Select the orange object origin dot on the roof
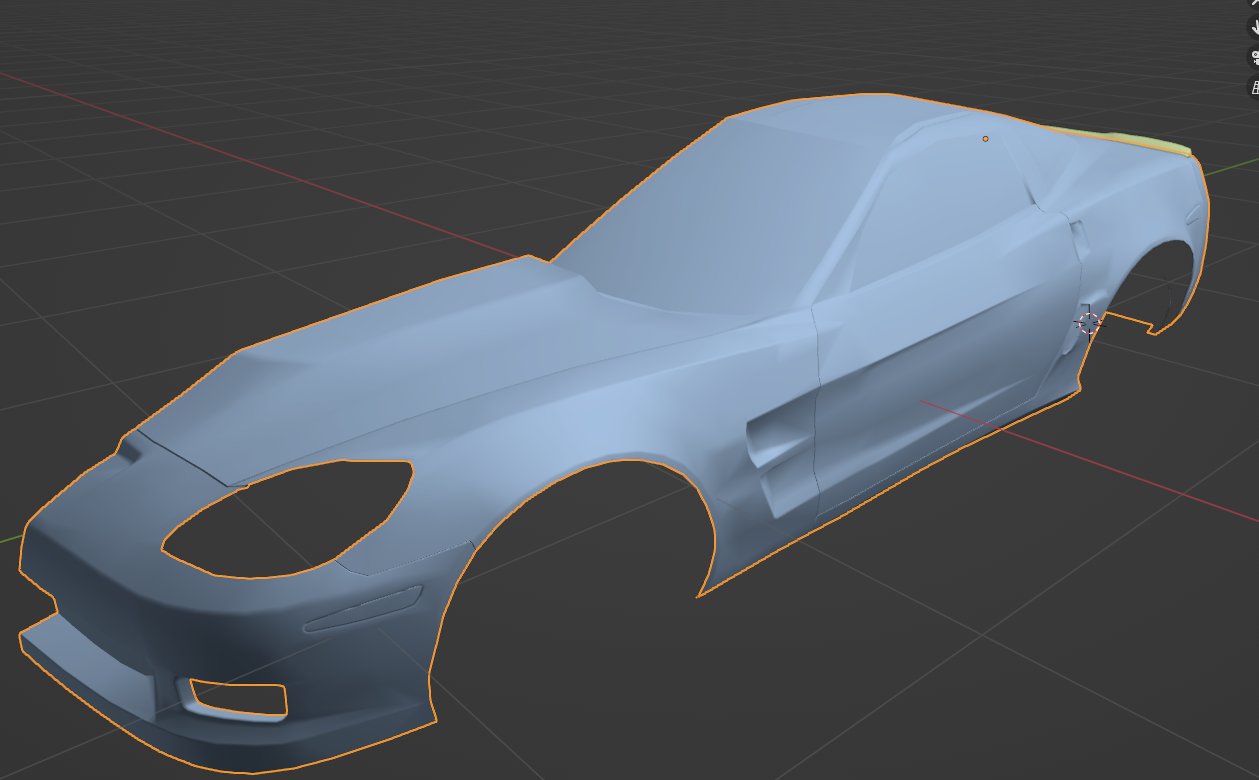This screenshot has width=1259, height=780. (985, 139)
